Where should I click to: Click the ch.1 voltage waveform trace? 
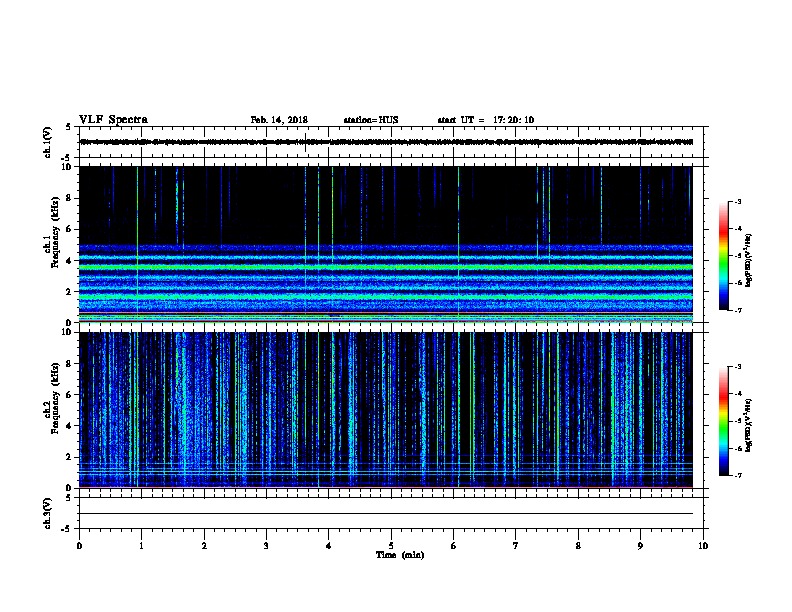[x=386, y=142]
